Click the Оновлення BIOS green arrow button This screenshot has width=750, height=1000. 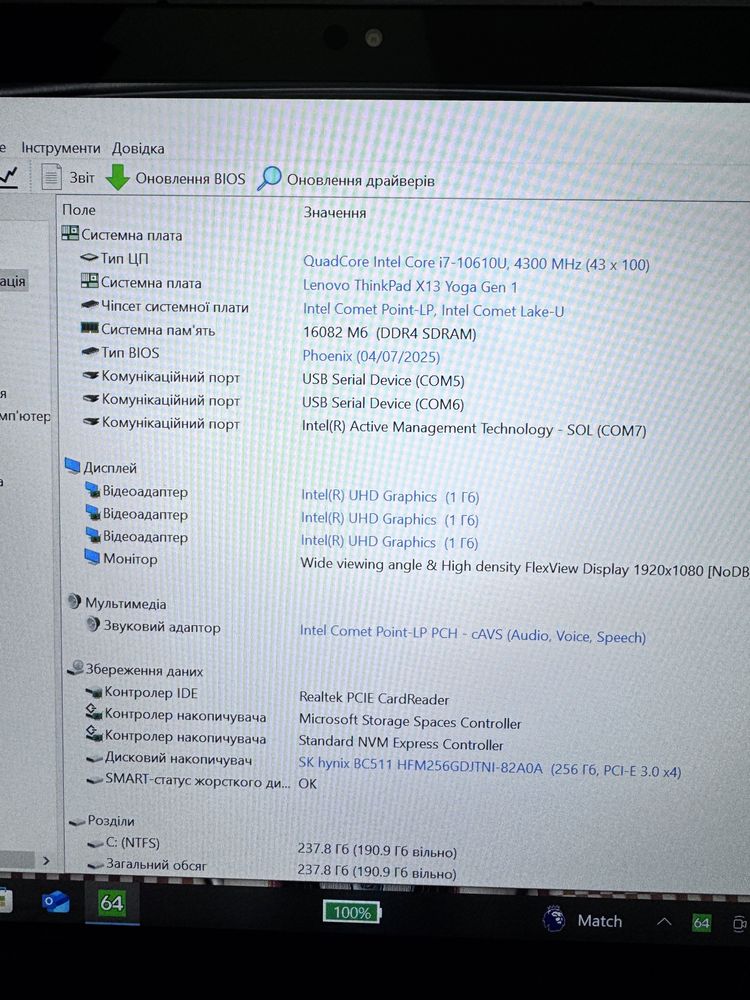tap(175, 178)
